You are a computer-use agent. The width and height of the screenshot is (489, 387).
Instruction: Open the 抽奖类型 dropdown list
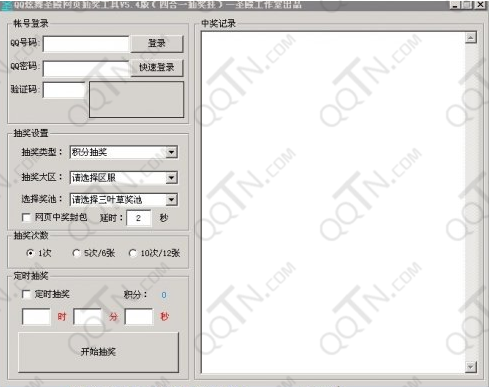pos(171,152)
